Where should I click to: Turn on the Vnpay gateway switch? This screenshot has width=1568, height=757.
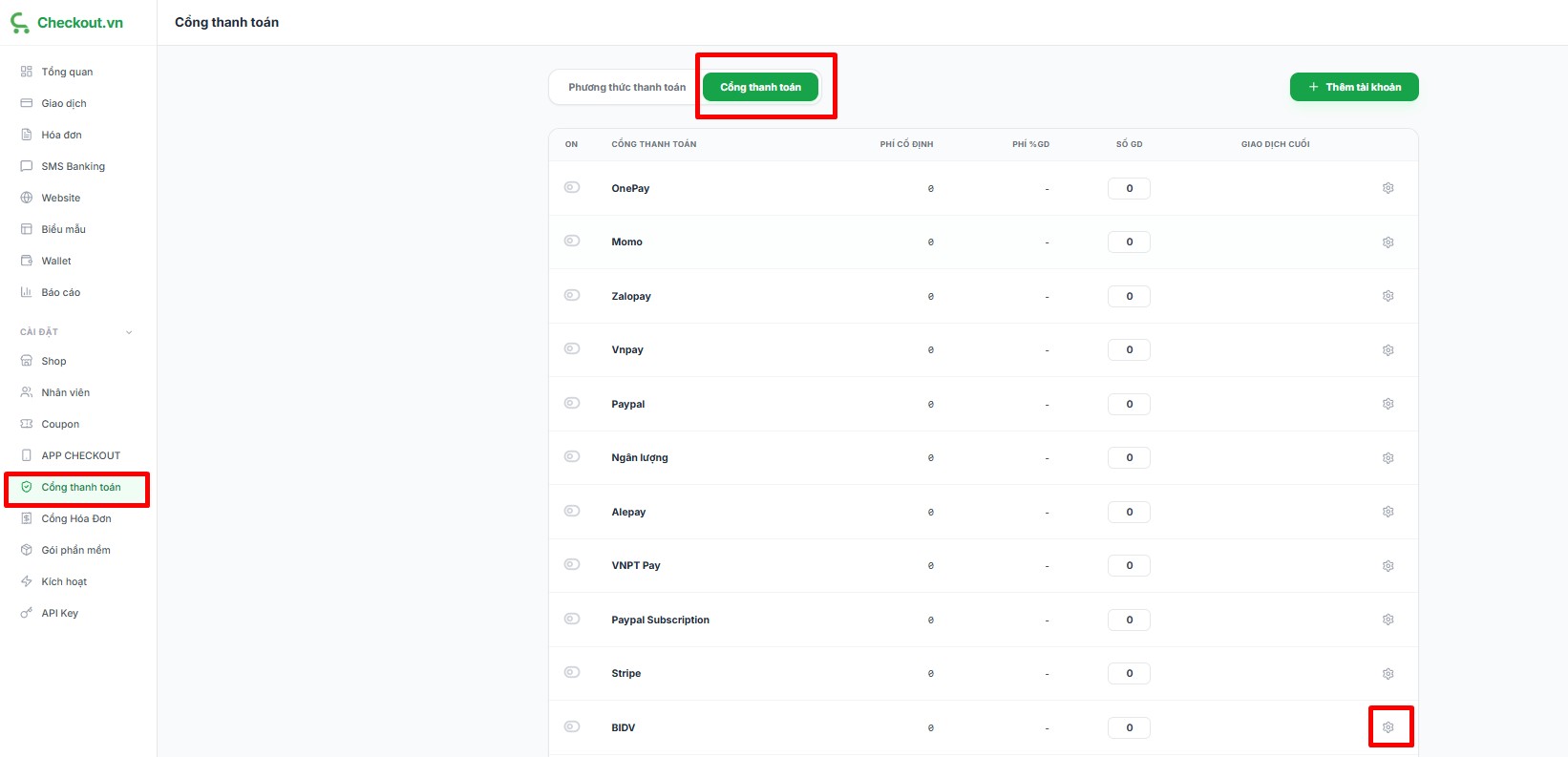[572, 348]
